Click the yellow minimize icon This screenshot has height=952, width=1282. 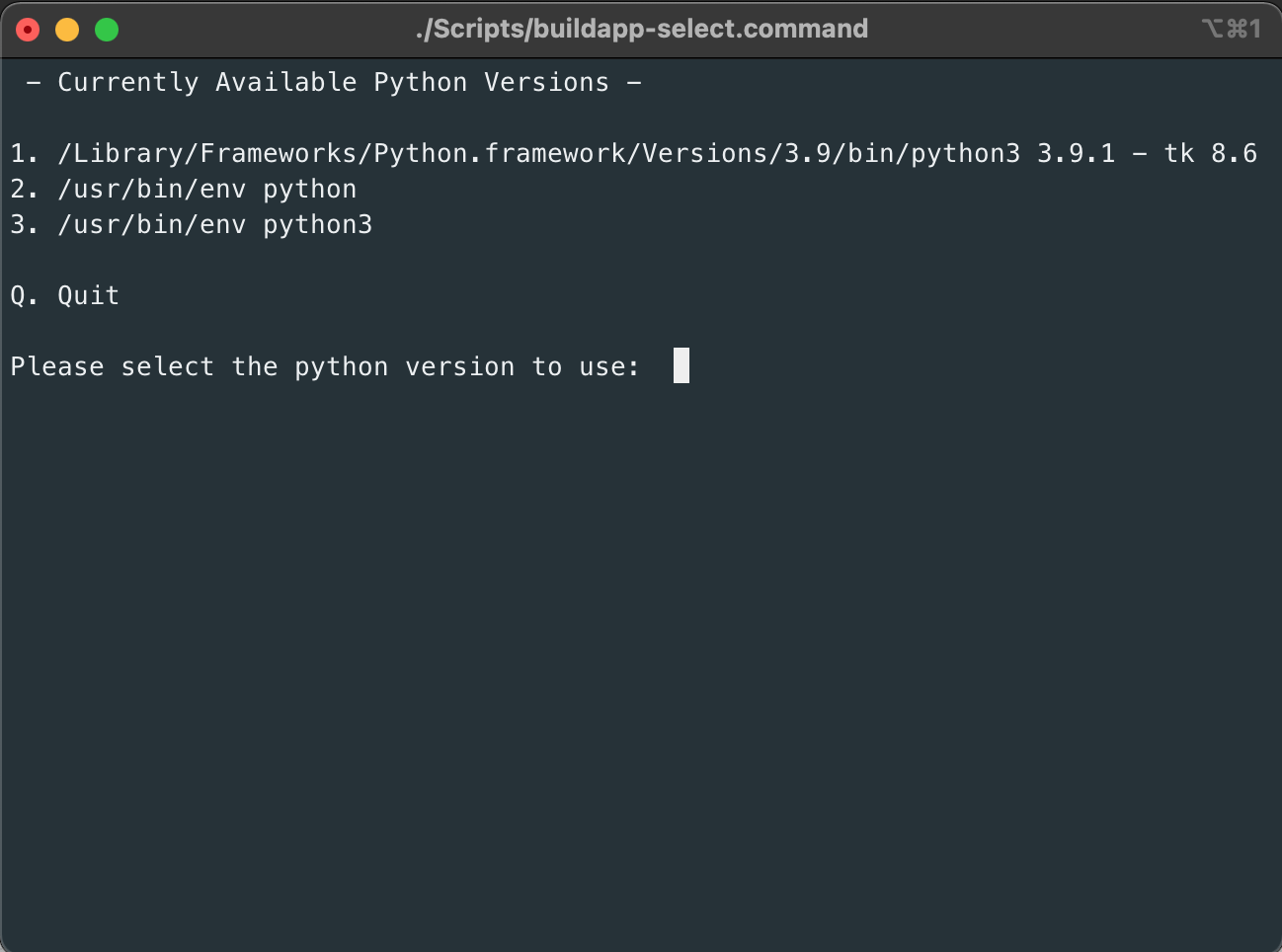(66, 29)
